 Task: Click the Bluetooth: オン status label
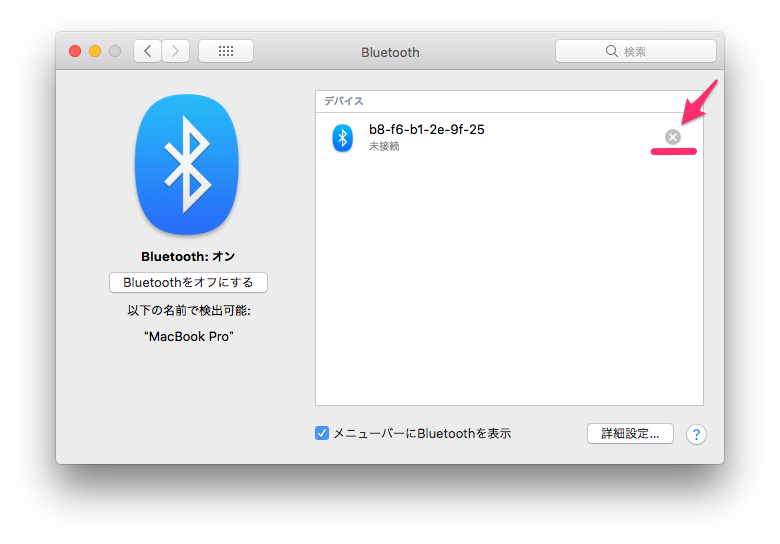coord(188,256)
